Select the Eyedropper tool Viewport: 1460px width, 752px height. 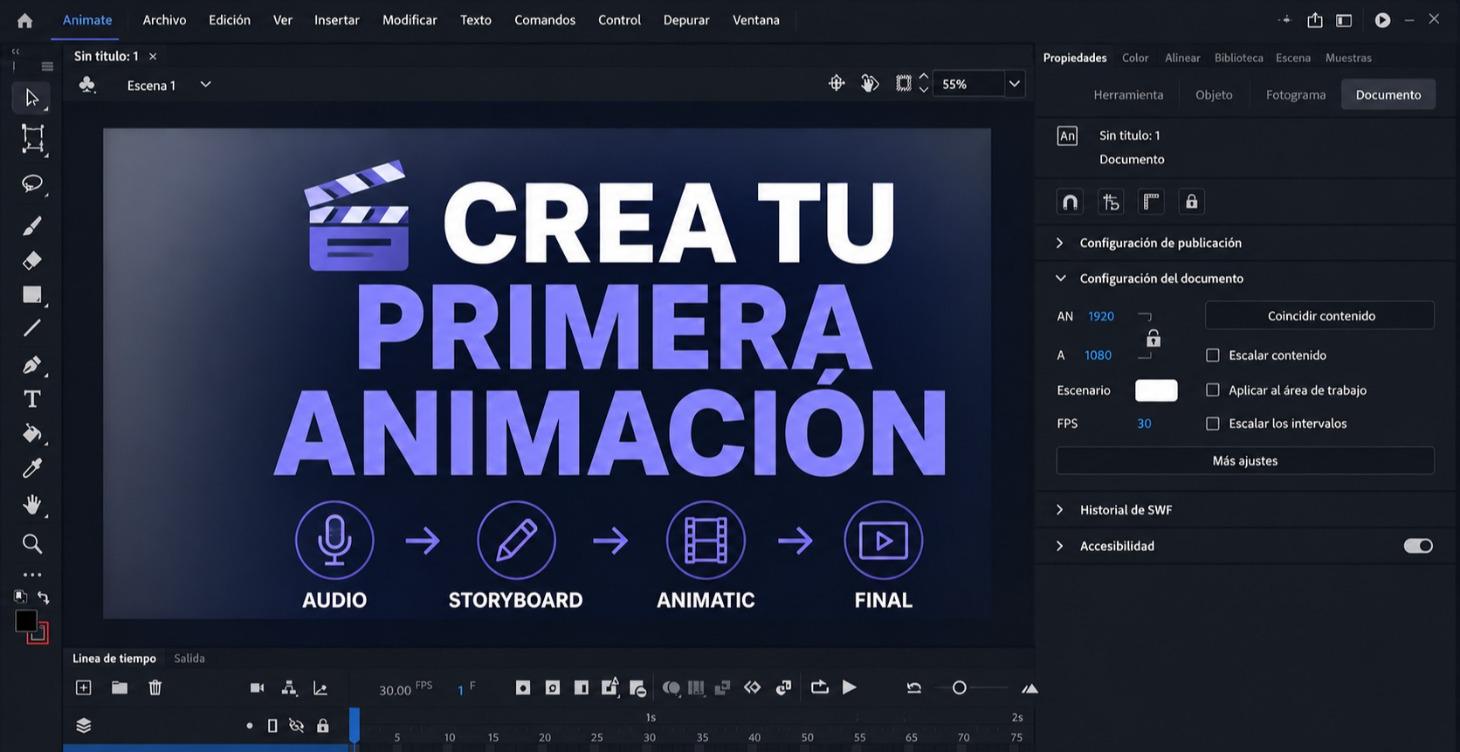(32, 469)
